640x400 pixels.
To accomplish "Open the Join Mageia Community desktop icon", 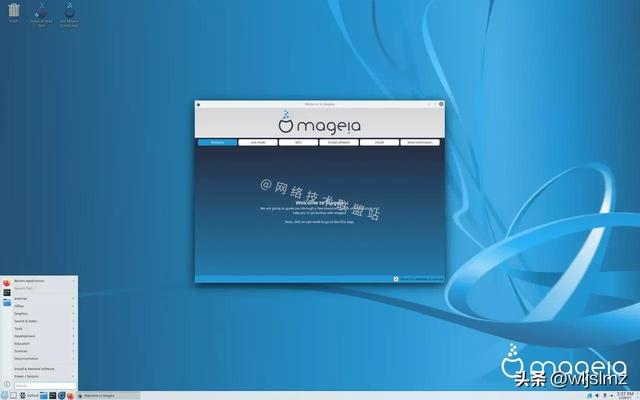I will pyautogui.click(x=69, y=14).
